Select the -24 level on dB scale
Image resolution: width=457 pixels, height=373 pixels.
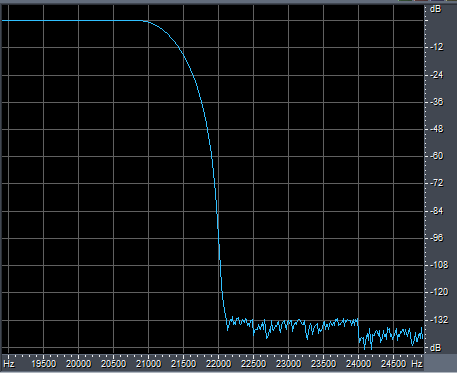click(x=437, y=75)
